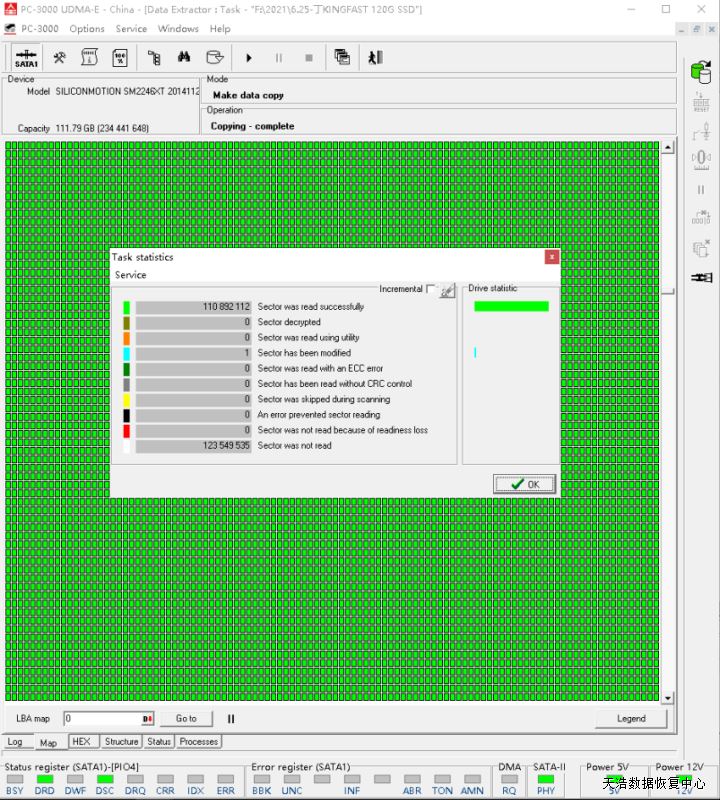Open the Legend button
Image resolution: width=720 pixels, height=800 pixels.
630,718
